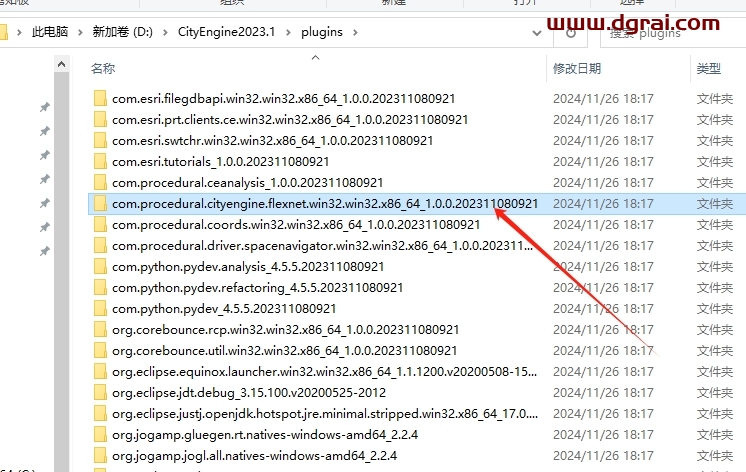
Task: Click the refresh button beside address bar
Action: pyautogui.click(x=571, y=33)
